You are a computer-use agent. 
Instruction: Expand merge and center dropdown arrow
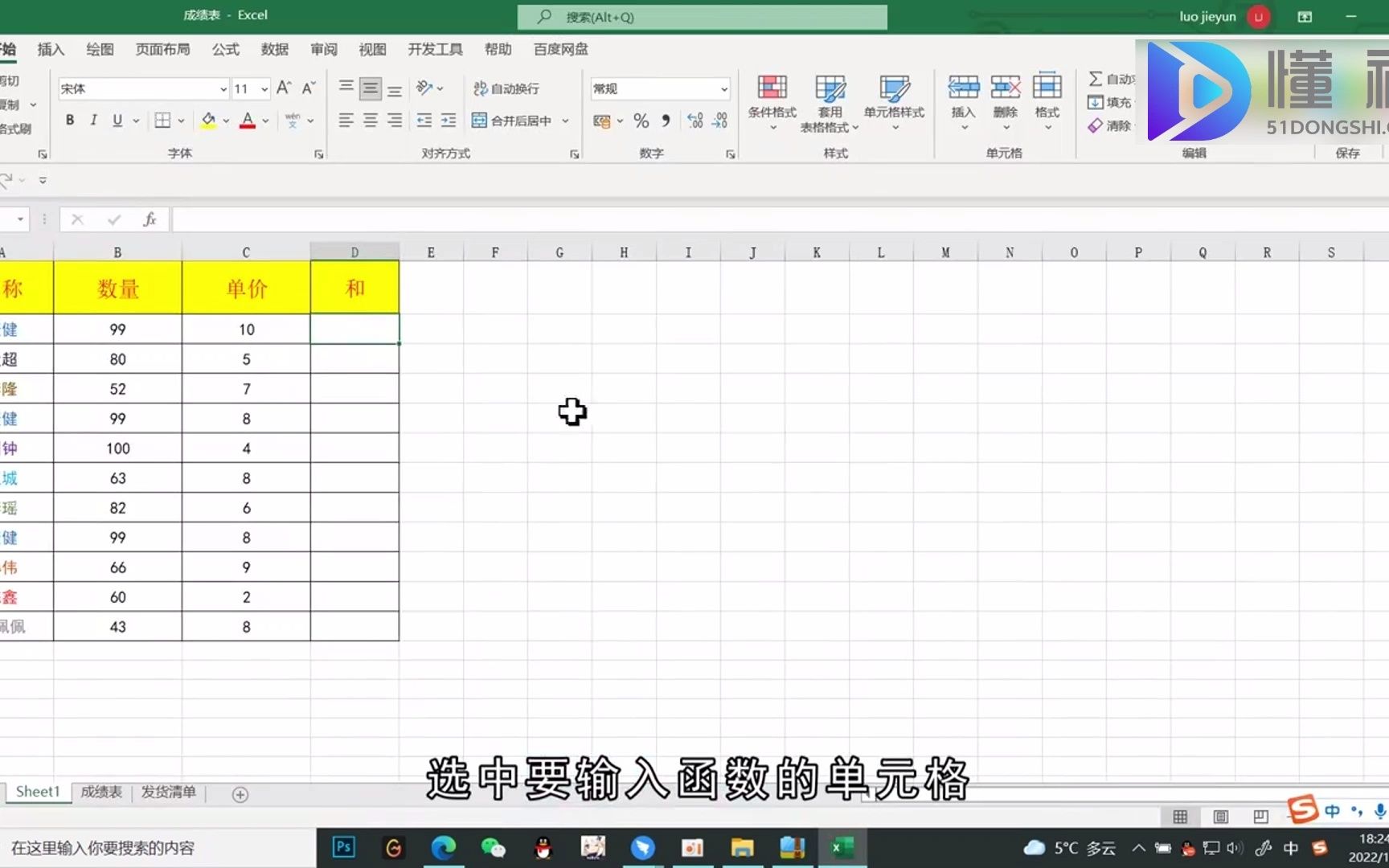[565, 121]
